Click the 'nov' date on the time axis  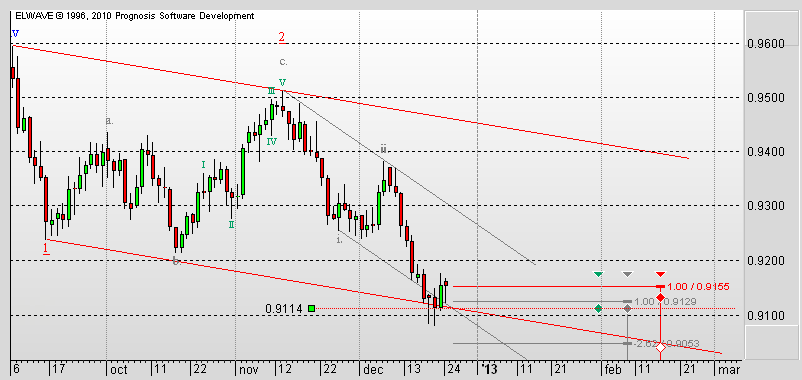click(247, 369)
